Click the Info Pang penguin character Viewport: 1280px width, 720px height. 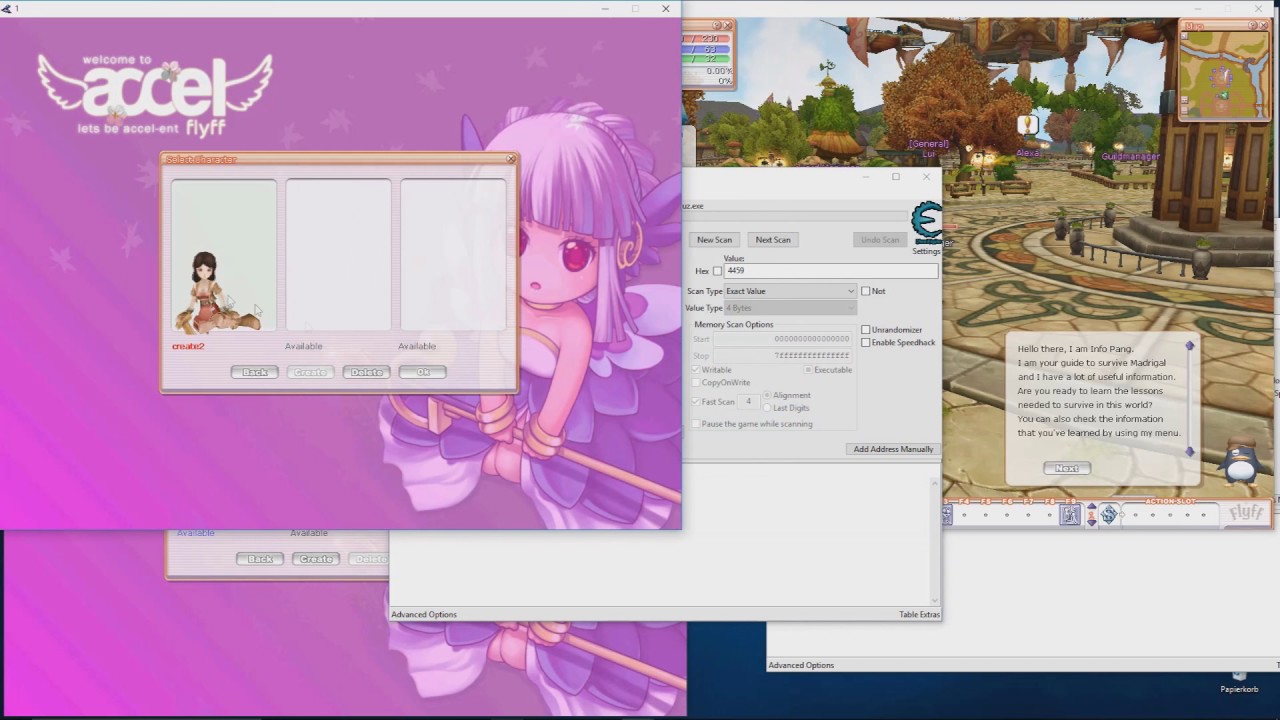1241,463
